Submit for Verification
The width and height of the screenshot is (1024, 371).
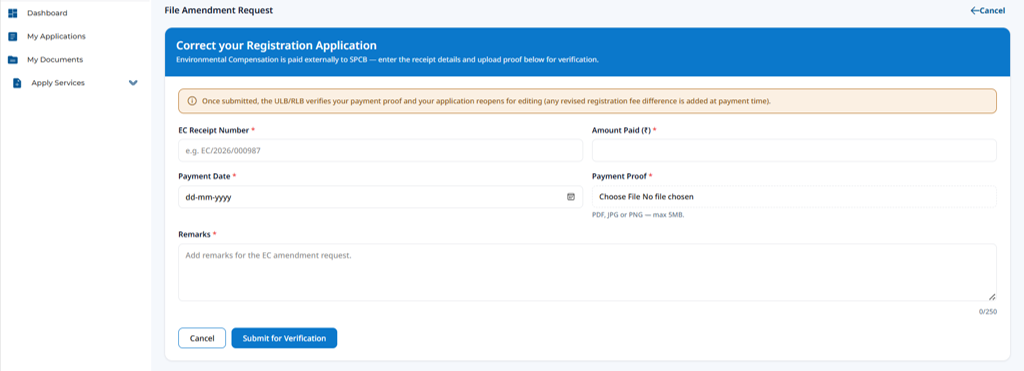click(x=284, y=338)
